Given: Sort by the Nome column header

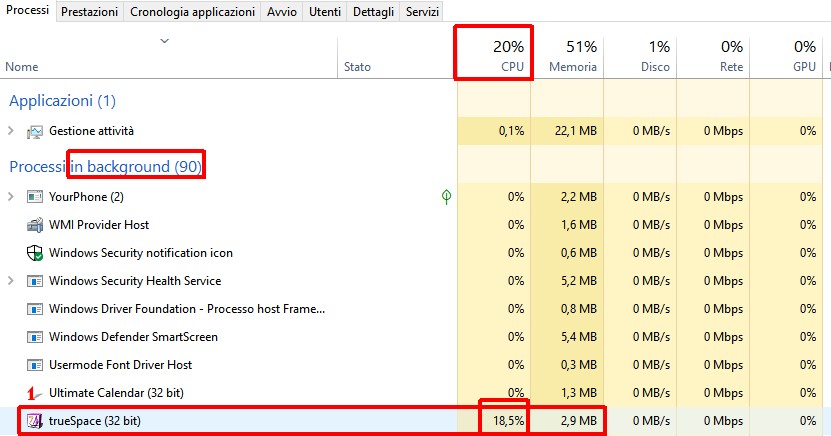Looking at the screenshot, I should pos(22,67).
